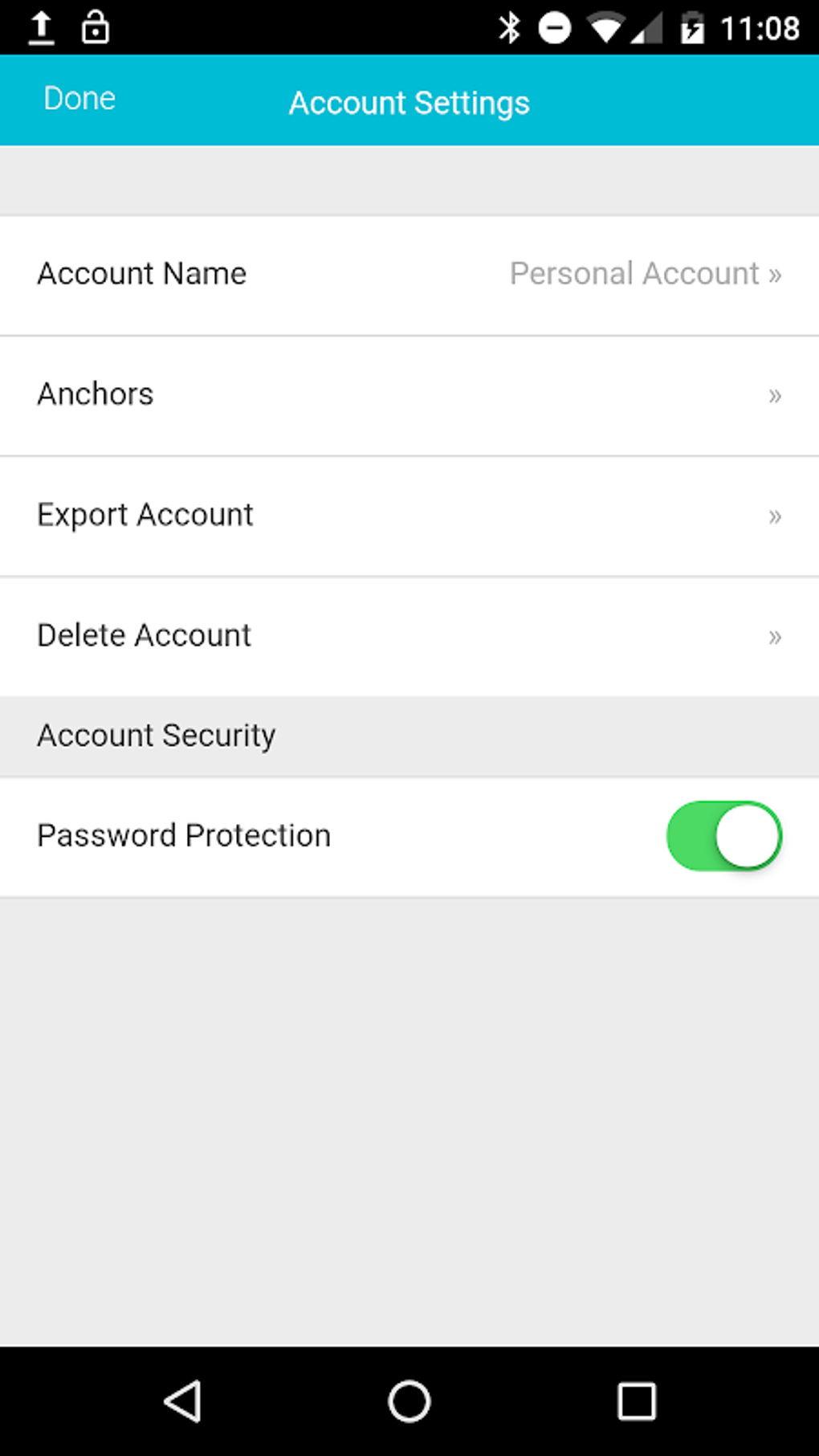Tap the upload arrow status bar icon

(41, 27)
